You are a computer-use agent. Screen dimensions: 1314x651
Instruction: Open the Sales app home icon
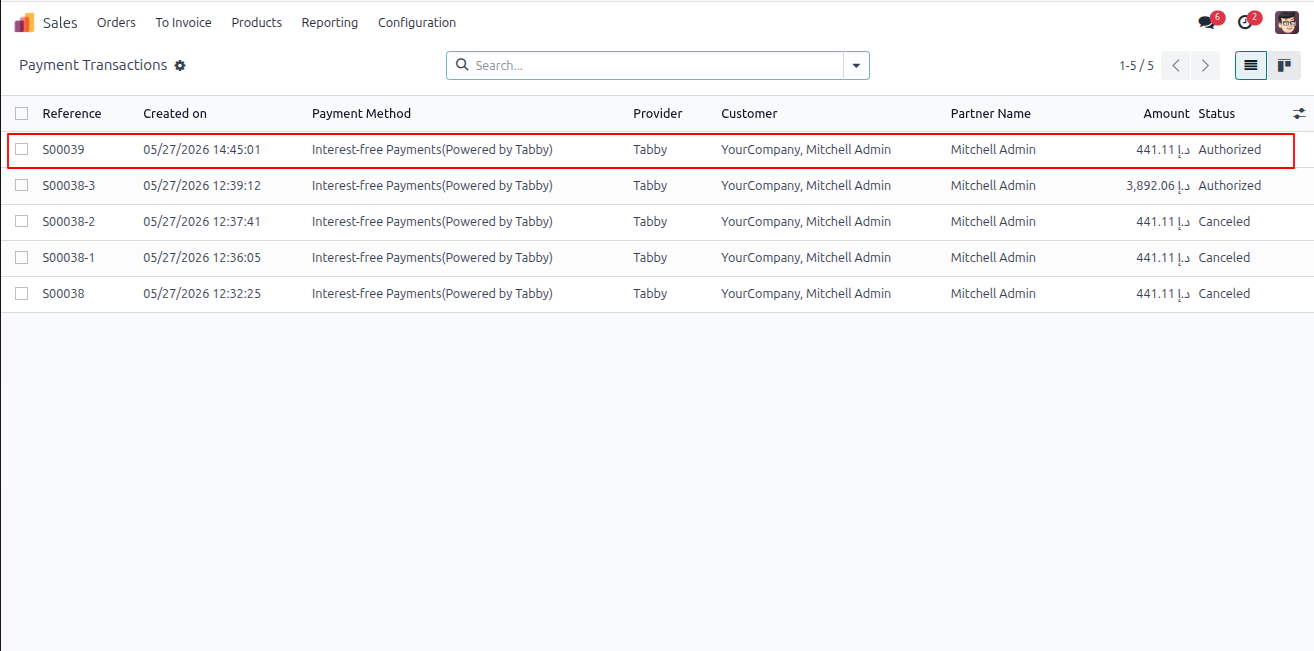[x=24, y=22]
